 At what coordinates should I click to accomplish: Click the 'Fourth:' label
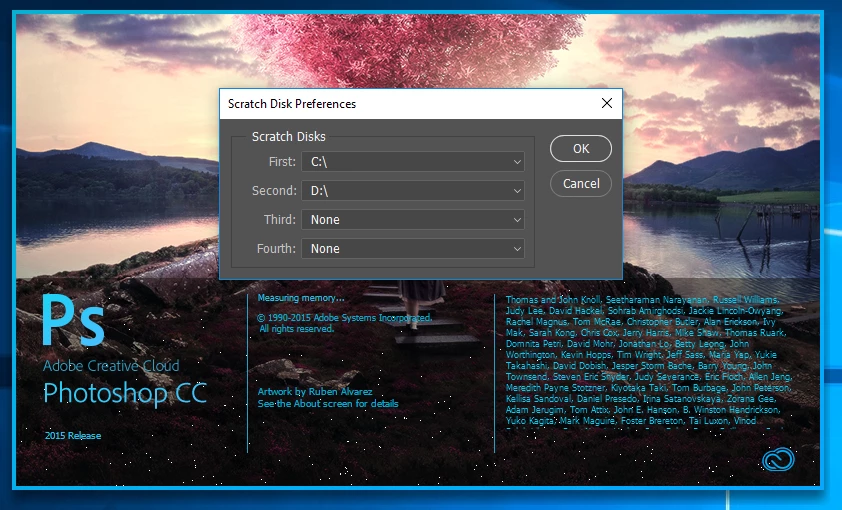click(276, 249)
